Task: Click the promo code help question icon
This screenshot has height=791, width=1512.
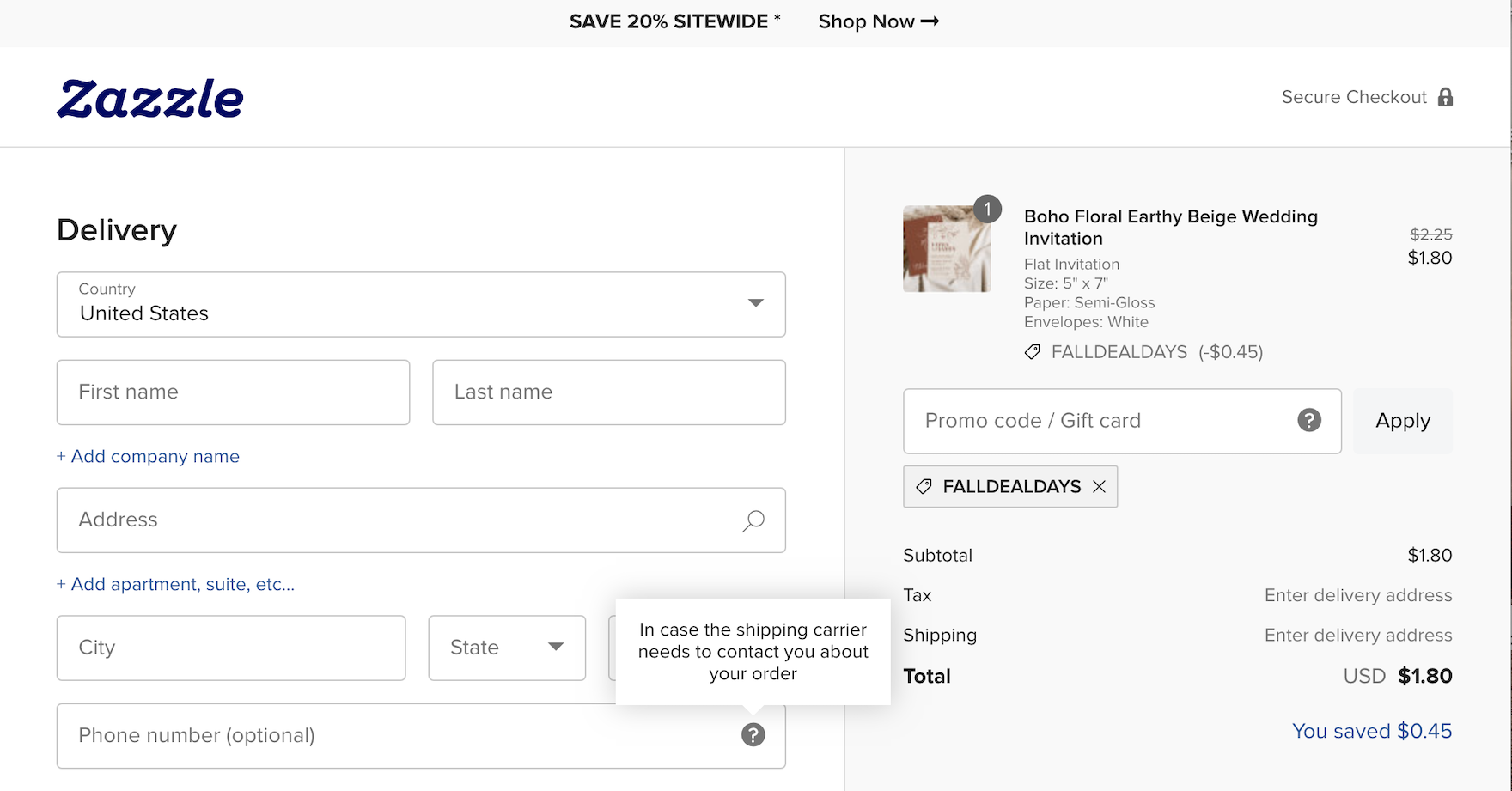Action: click(1308, 420)
